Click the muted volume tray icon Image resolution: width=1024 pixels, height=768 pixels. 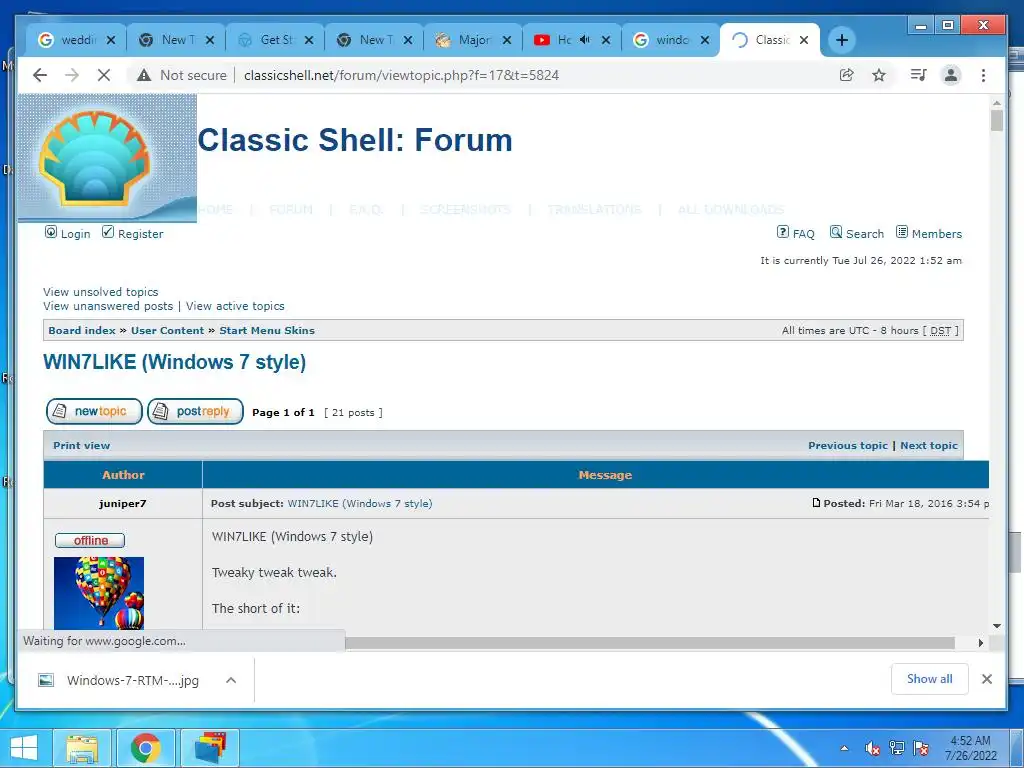tap(872, 748)
